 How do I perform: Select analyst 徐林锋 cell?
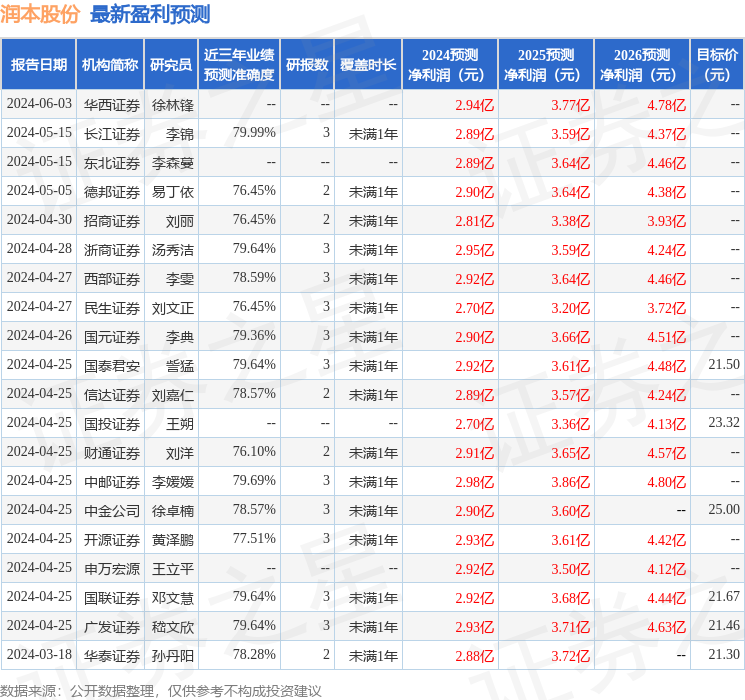pos(173,105)
